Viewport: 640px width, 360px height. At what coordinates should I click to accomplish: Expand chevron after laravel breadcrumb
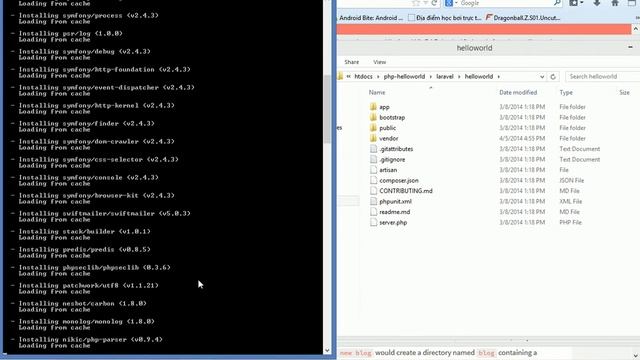[x=459, y=77]
